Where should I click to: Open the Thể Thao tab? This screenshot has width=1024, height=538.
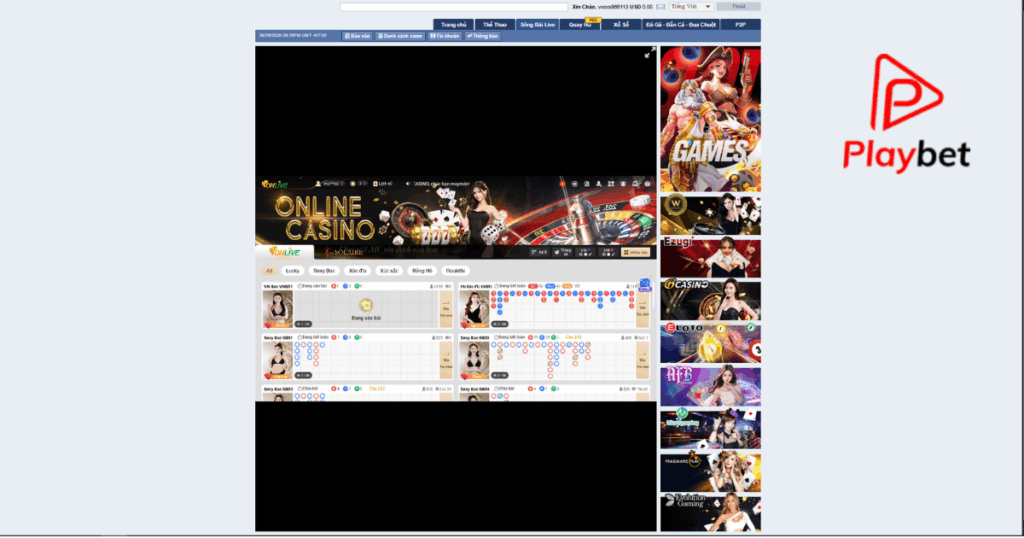click(x=494, y=25)
